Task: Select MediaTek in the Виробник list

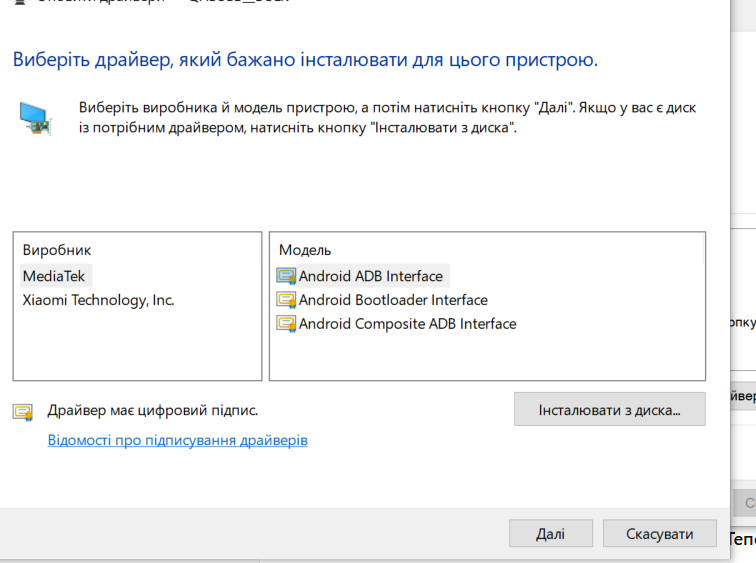Action: pos(54,276)
